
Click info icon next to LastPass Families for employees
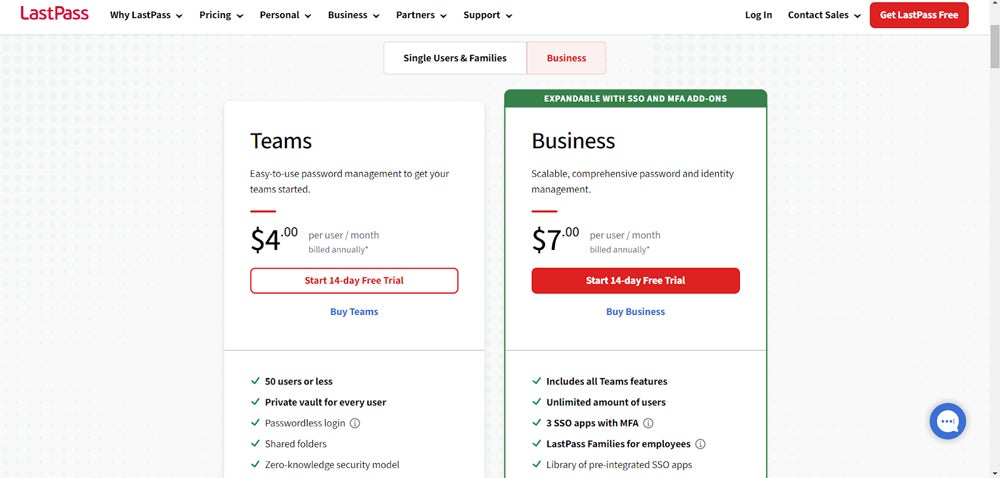pyautogui.click(x=700, y=444)
